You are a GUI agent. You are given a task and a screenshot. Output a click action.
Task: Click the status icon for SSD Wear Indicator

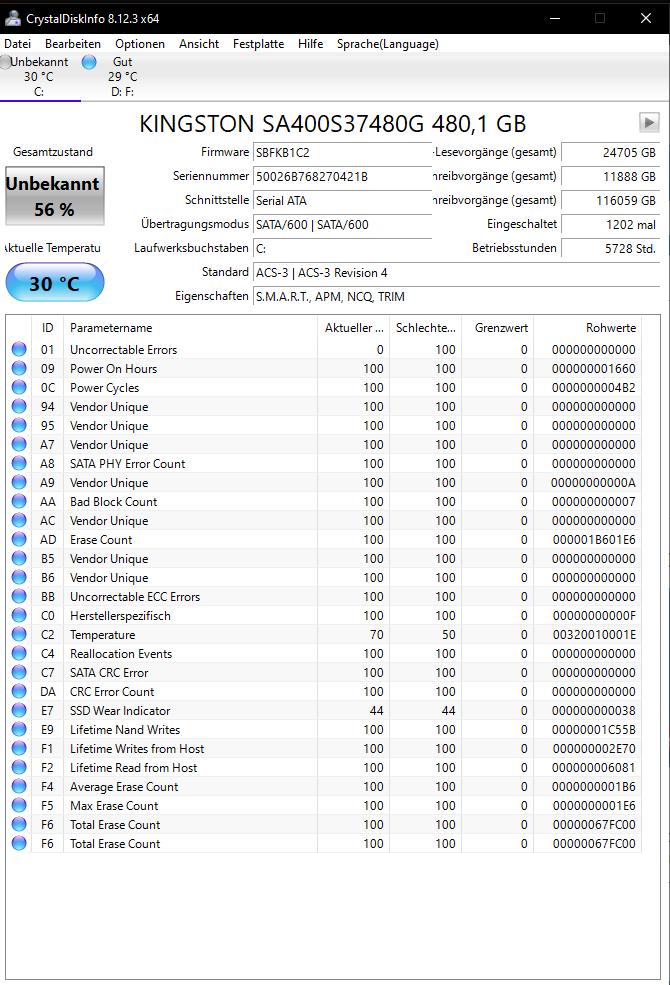pos(19,710)
